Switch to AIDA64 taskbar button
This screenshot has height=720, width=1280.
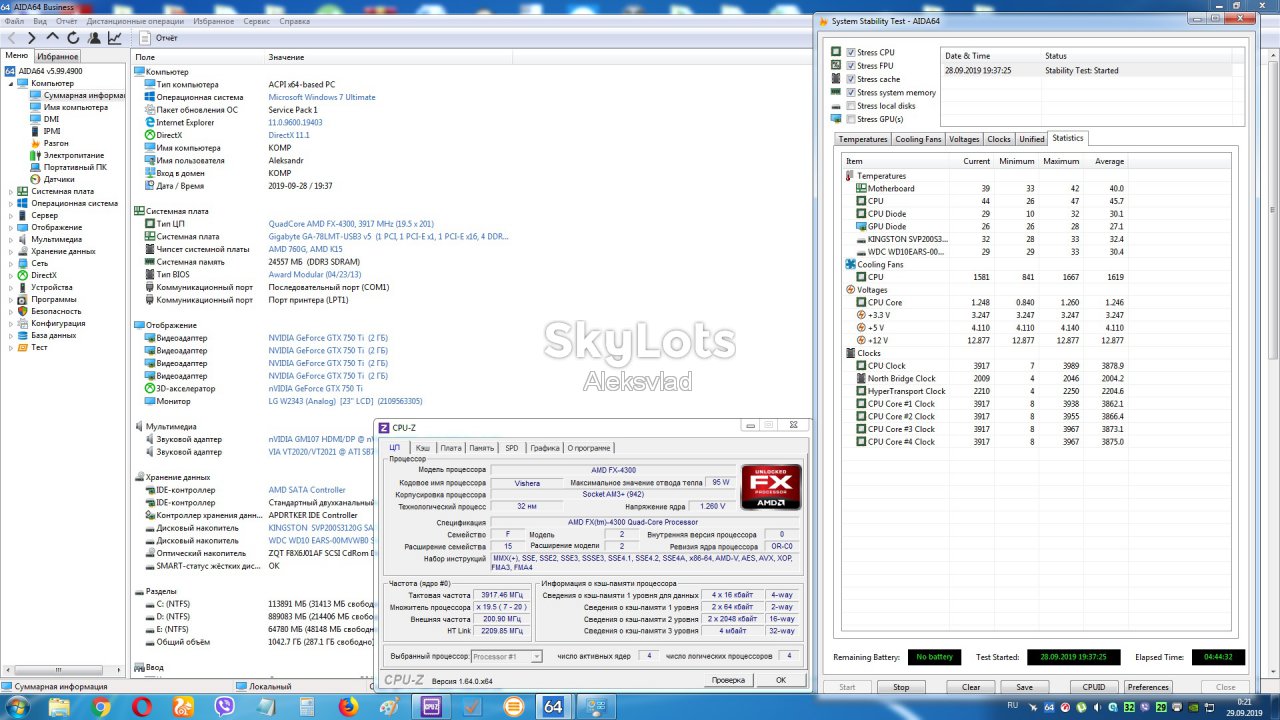(552, 707)
